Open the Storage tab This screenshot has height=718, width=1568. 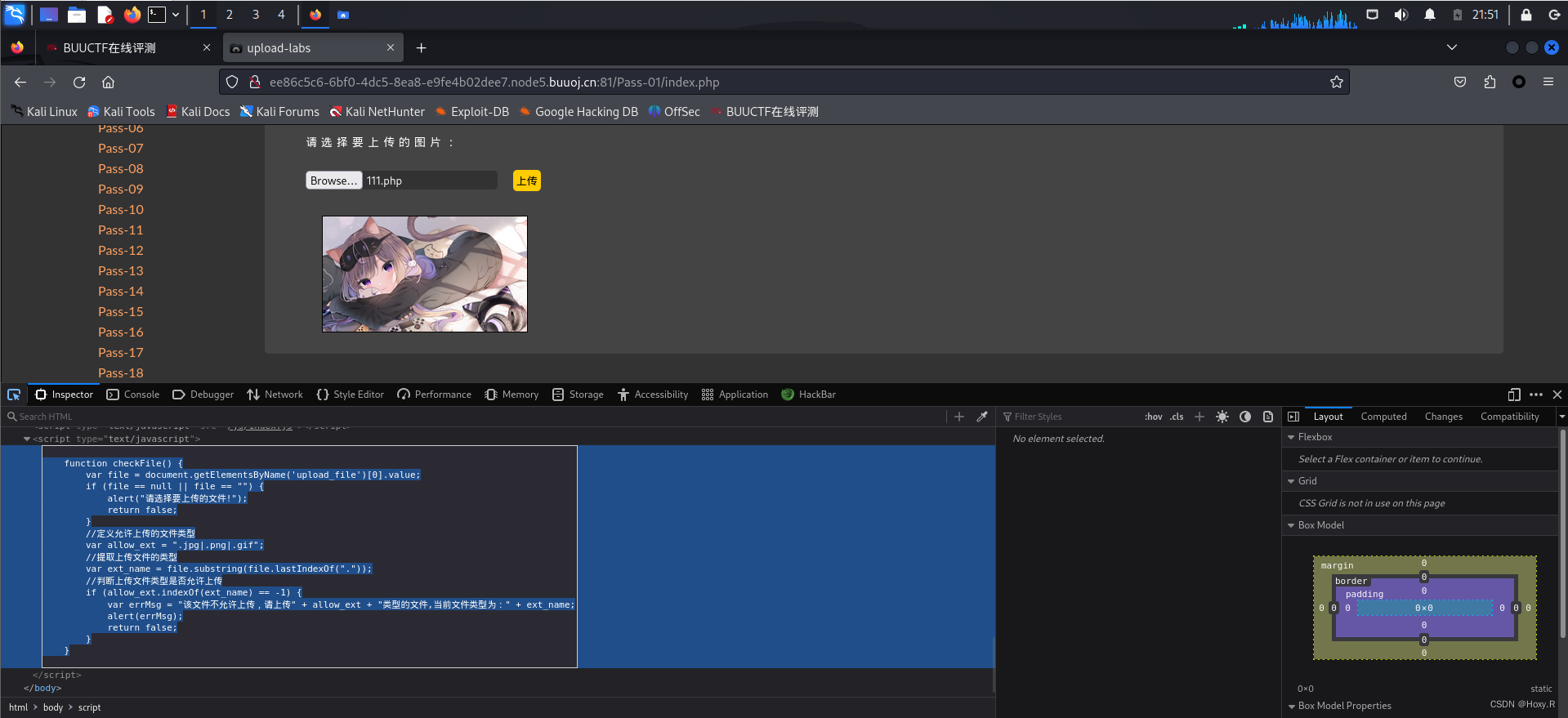(x=578, y=395)
